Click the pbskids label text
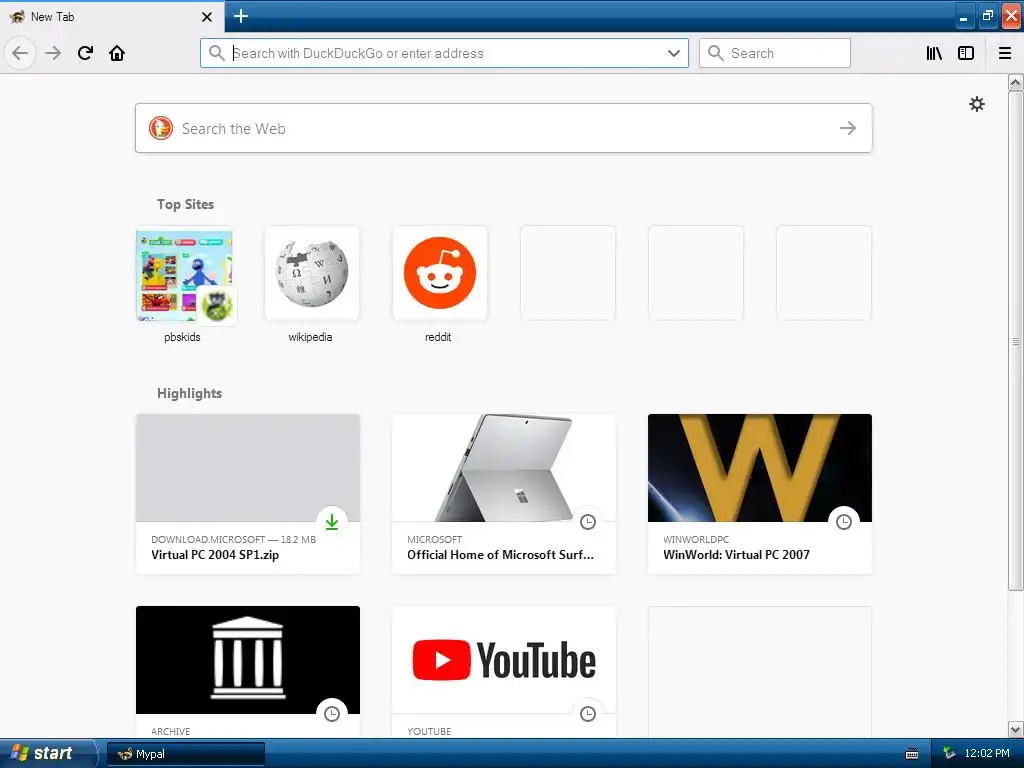Image resolution: width=1024 pixels, height=768 pixels. 182,337
